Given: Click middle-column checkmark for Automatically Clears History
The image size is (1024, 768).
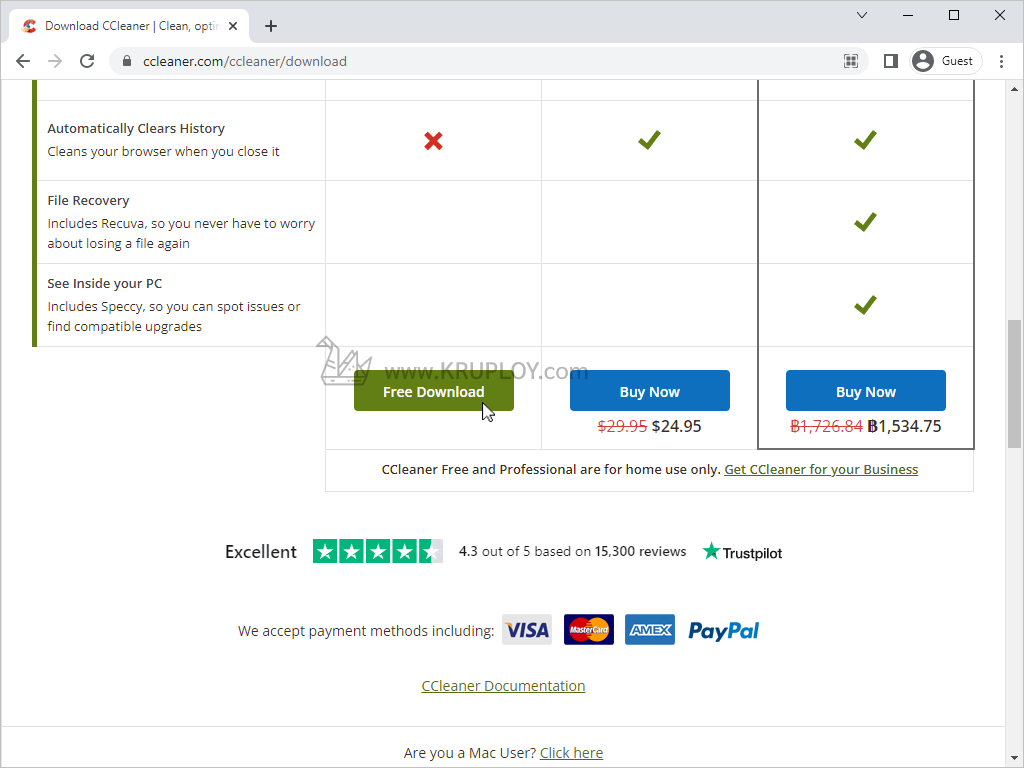Looking at the screenshot, I should (649, 140).
